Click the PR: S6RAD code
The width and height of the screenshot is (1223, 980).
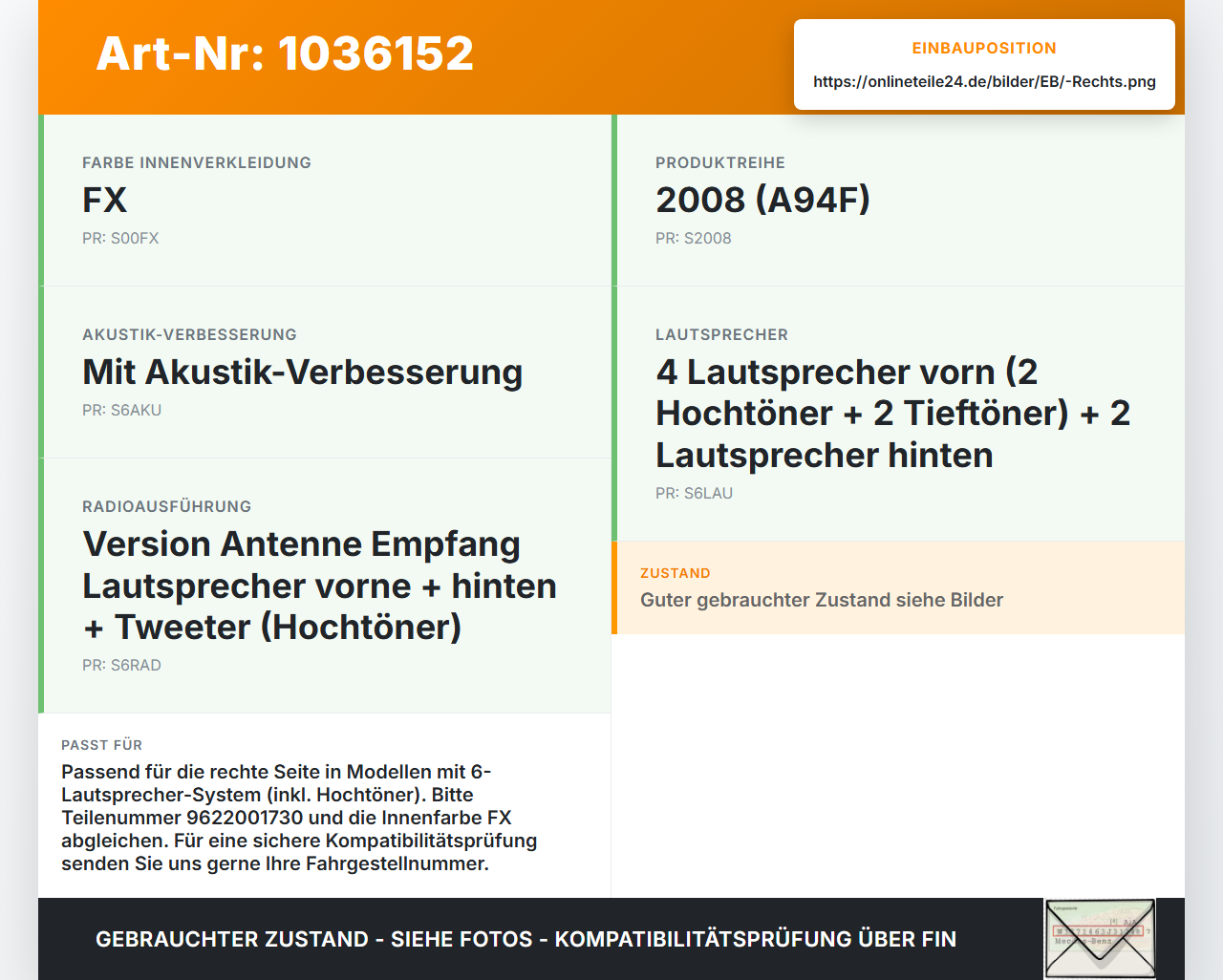121,665
